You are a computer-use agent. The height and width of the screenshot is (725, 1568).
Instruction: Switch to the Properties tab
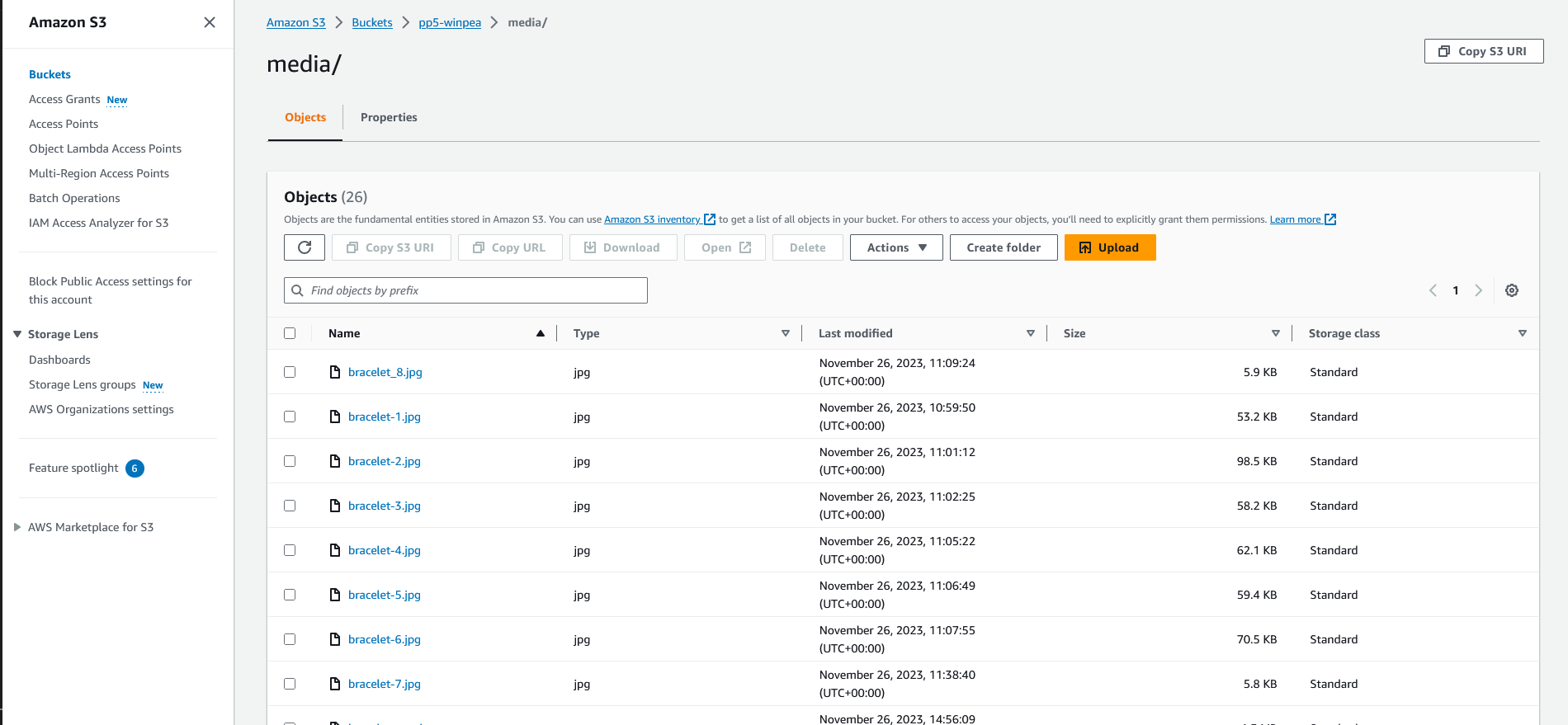point(389,117)
